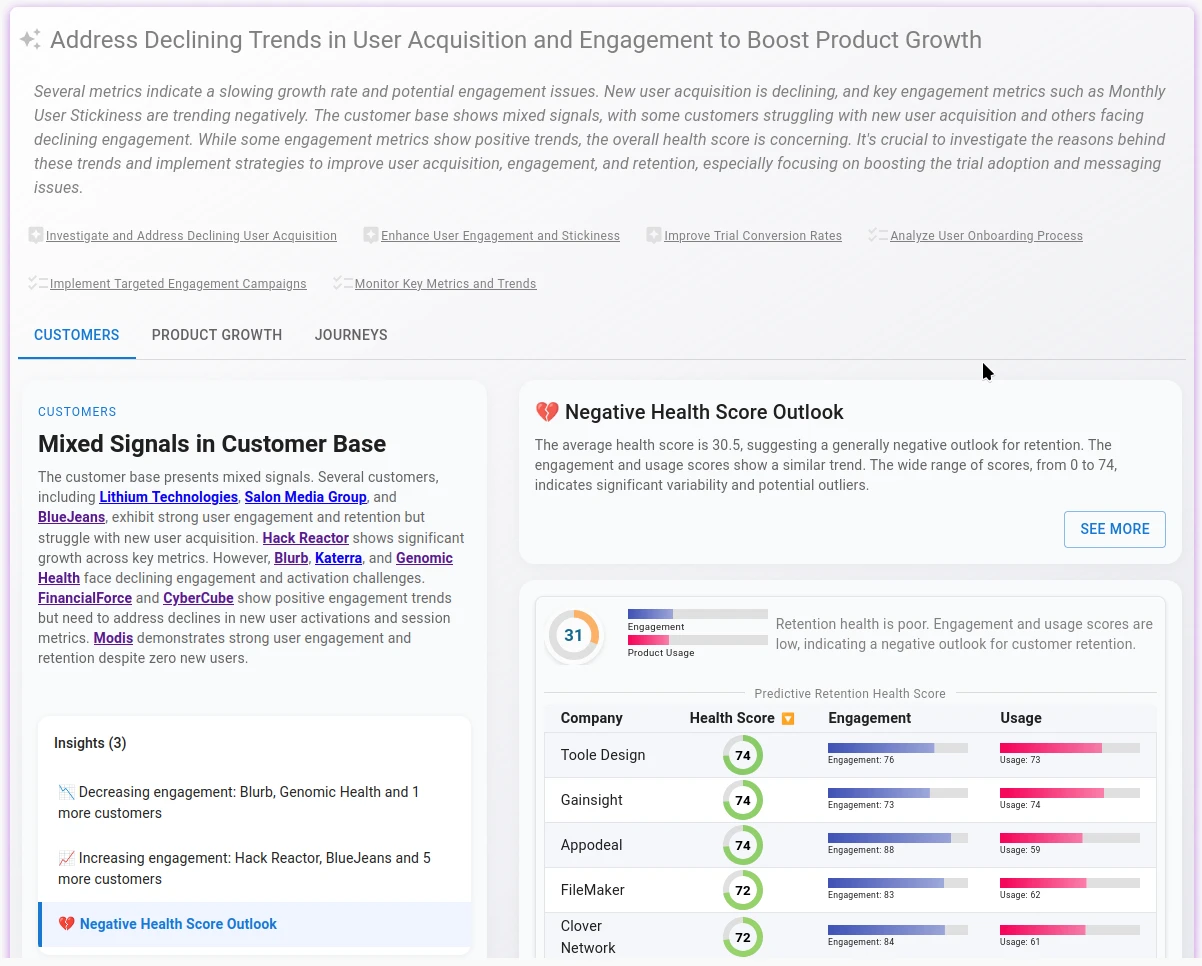Viewport: 1202px width, 966px height.
Task: Select the FileMaker company name
Action: pos(593,890)
